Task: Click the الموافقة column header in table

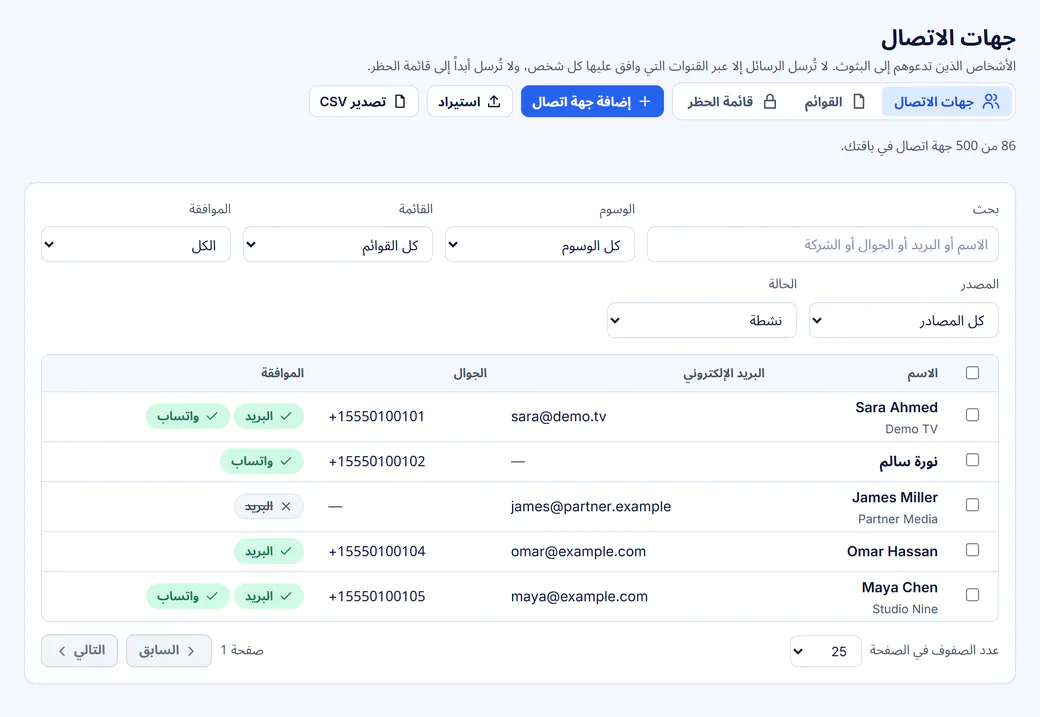Action: pyautogui.click(x=282, y=373)
